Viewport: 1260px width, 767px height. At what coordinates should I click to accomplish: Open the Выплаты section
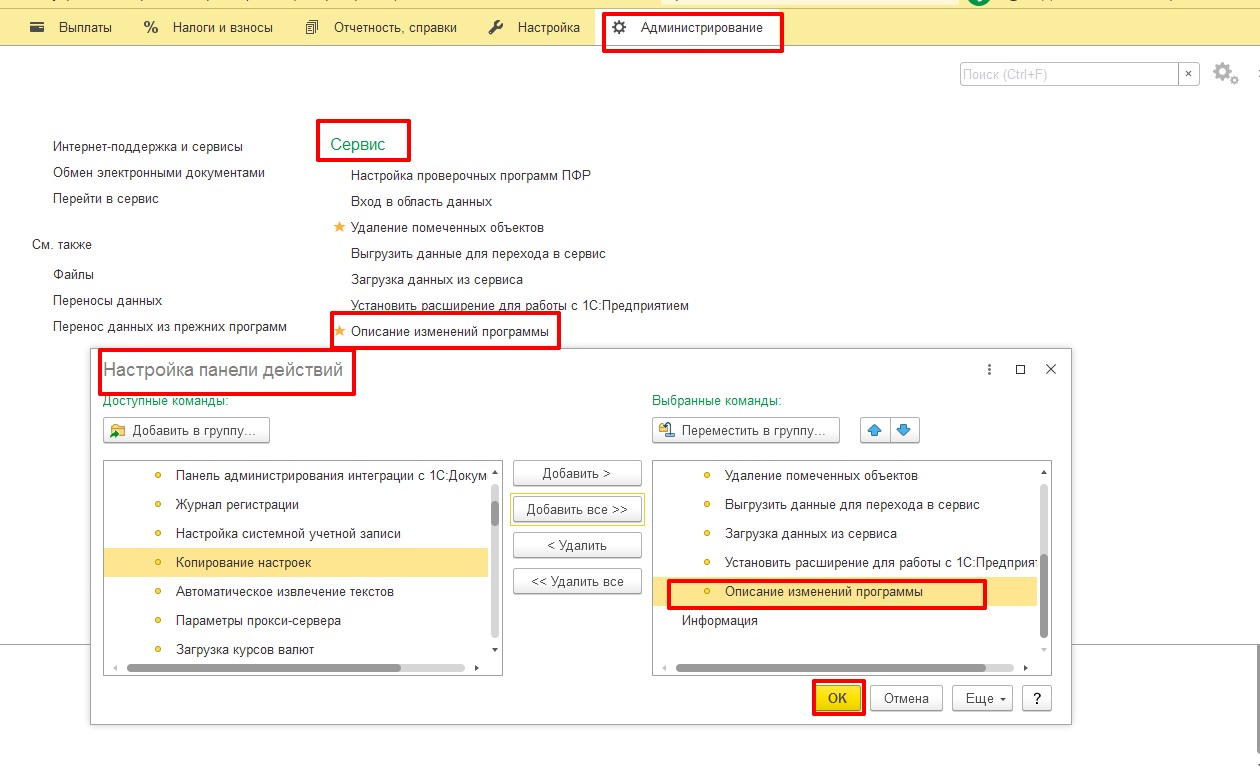click(x=72, y=28)
